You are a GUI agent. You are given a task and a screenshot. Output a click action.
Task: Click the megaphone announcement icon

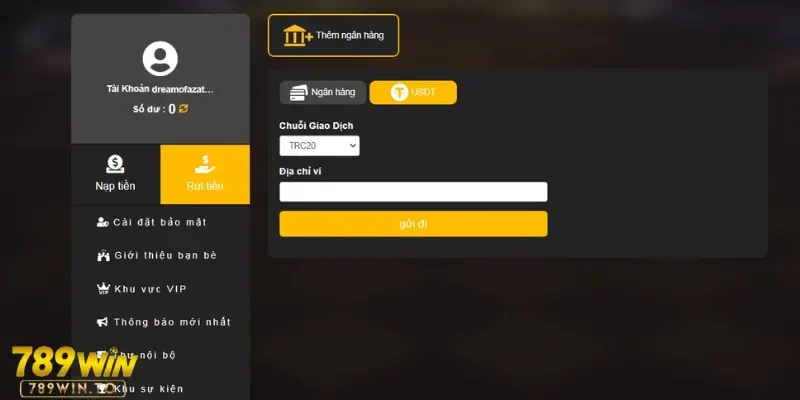103,322
